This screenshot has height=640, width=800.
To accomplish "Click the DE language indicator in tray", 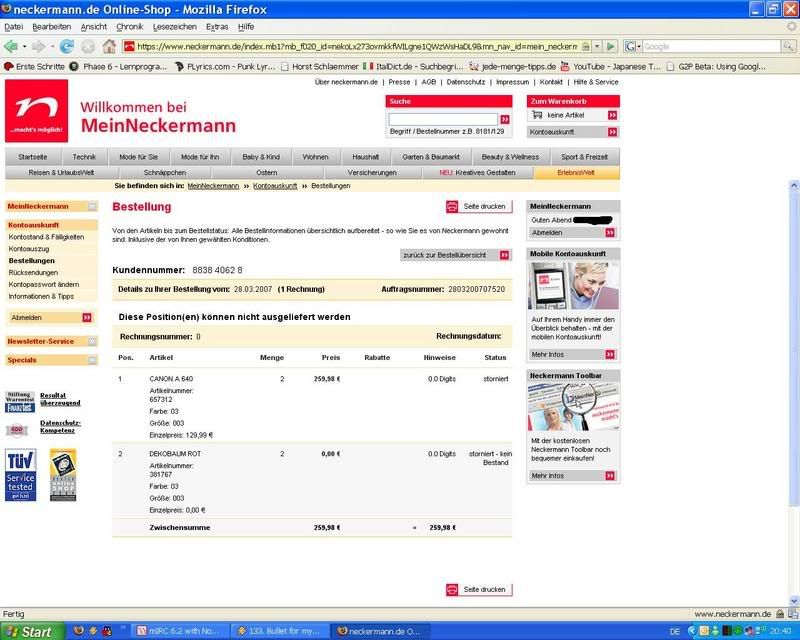I will (674, 632).
